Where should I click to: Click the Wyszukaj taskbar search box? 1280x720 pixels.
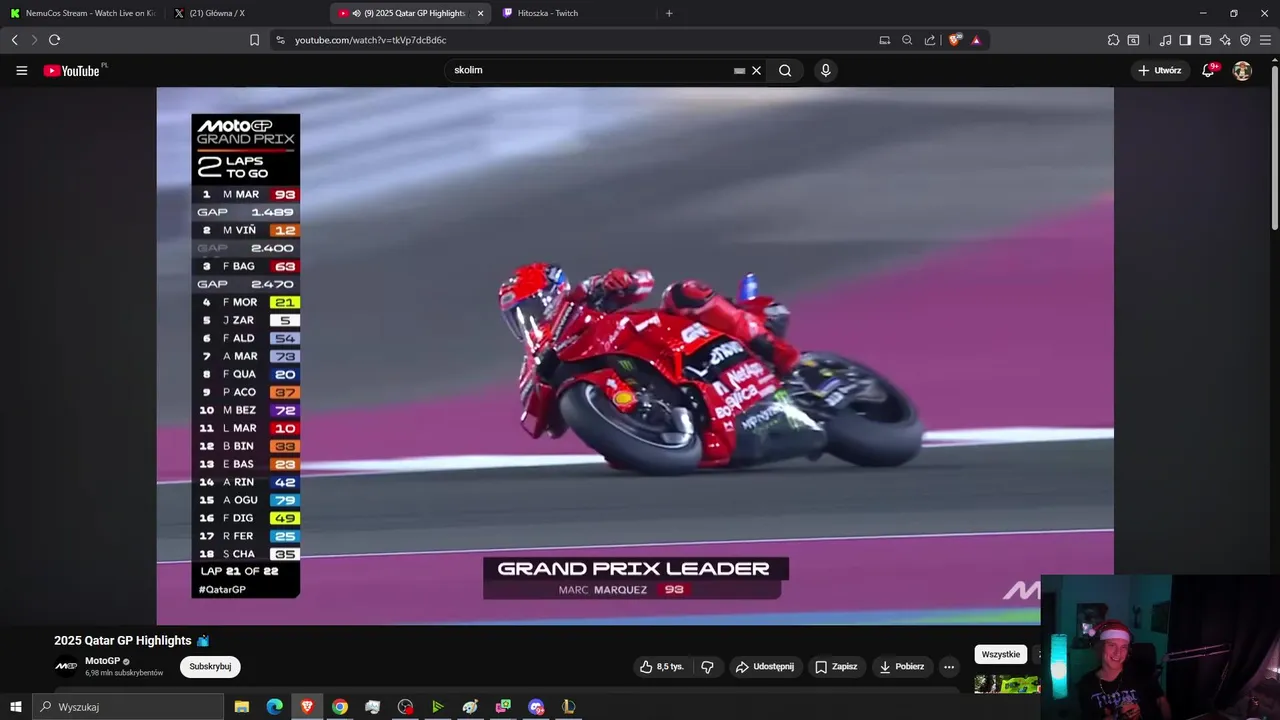[x=128, y=707]
